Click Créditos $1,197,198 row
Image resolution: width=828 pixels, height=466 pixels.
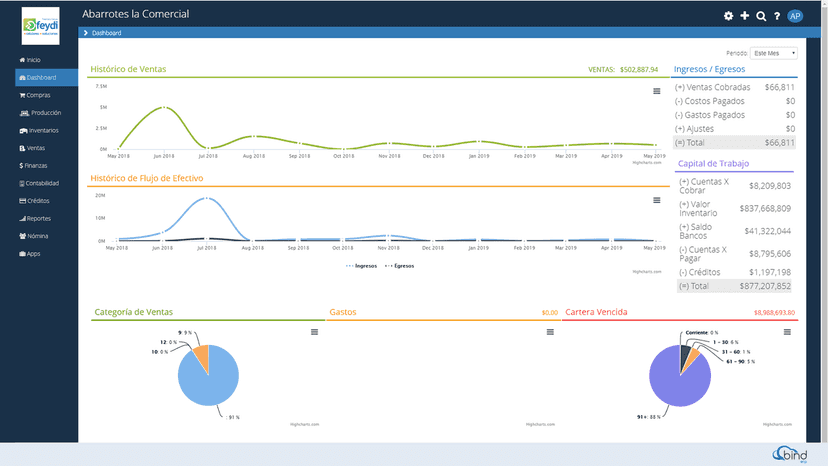pos(734,273)
